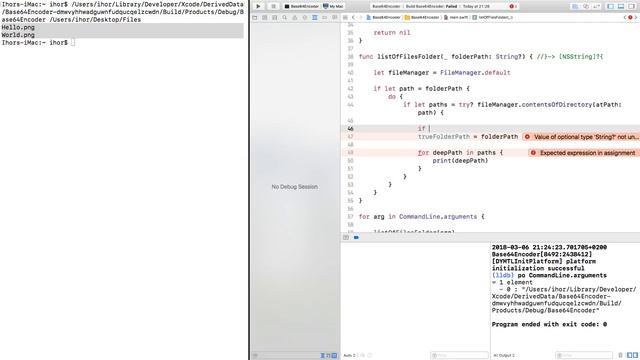Click Base64Encoder project in jump bar

pyautogui.click(x=384, y=18)
